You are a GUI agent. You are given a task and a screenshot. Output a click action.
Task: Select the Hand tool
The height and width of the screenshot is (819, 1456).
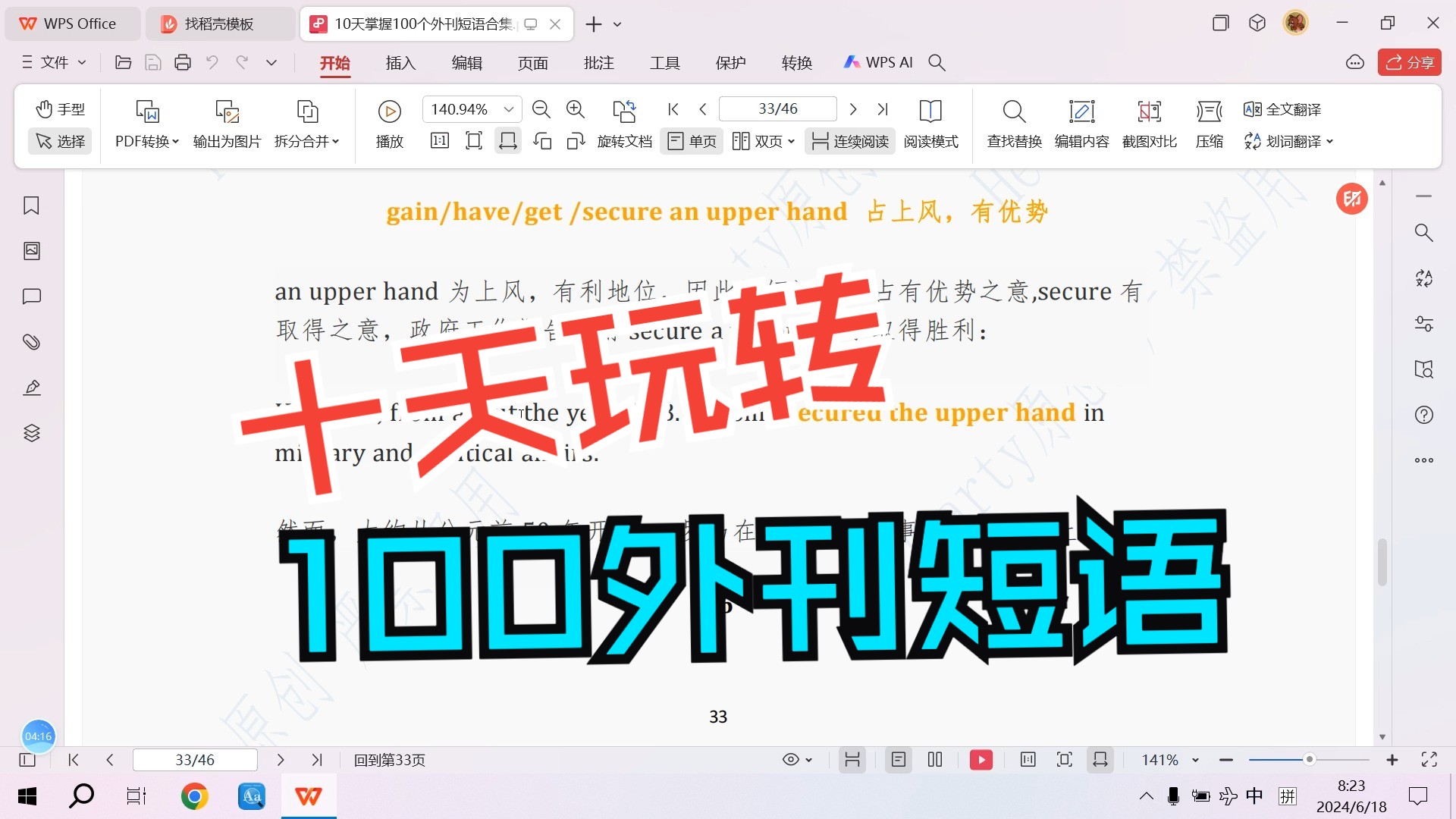click(60, 109)
